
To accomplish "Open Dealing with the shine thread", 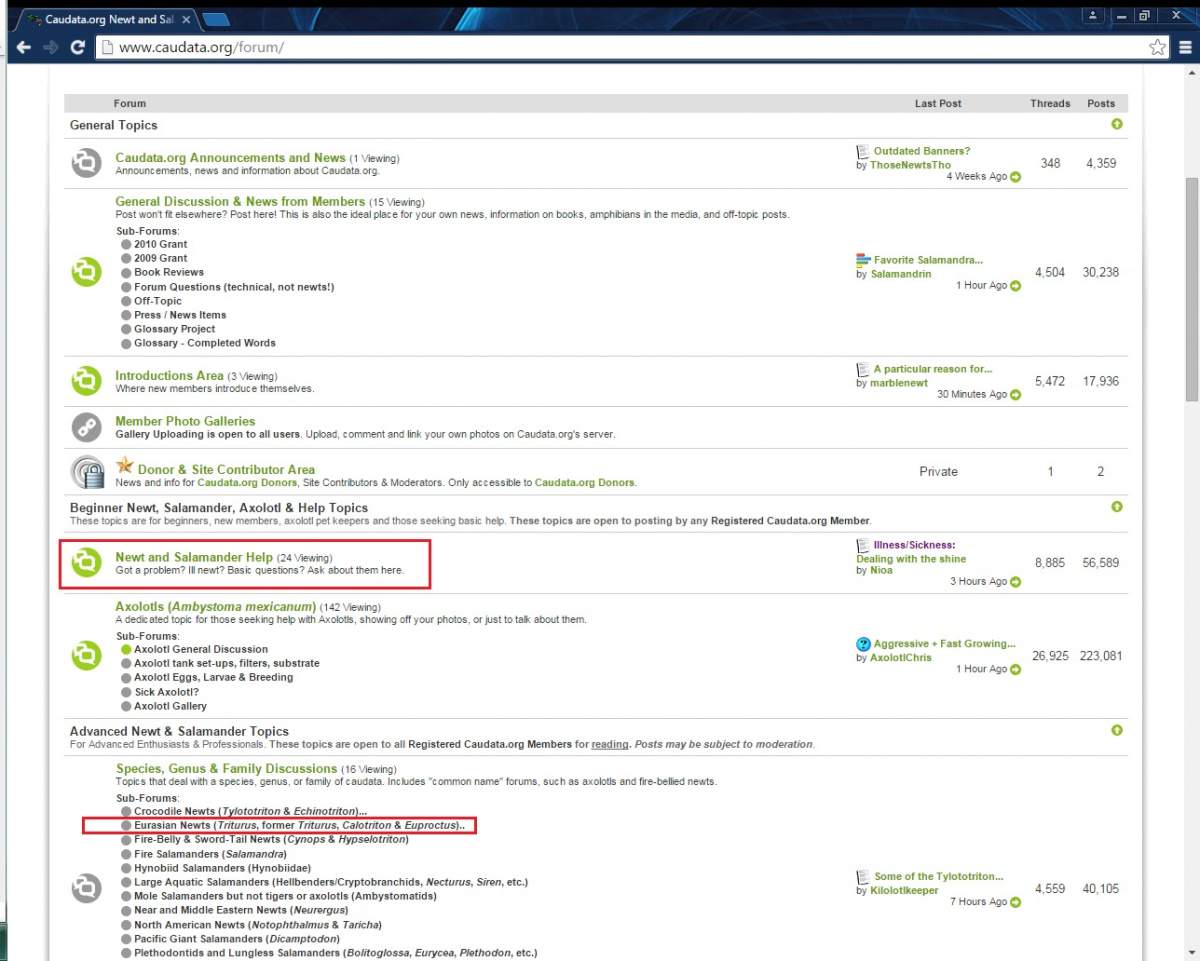I will coord(911,559).
